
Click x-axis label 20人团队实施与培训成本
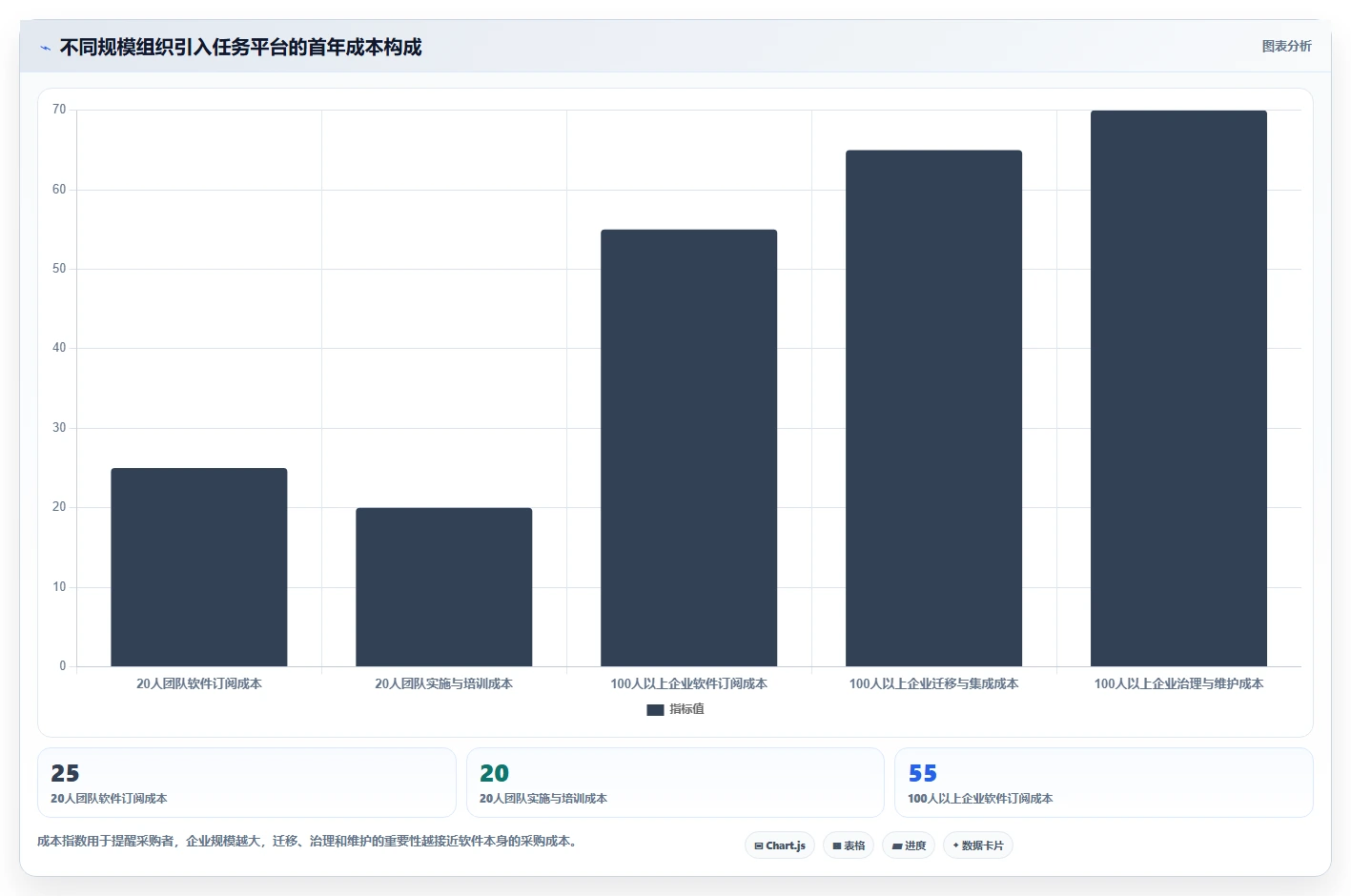[443, 683]
